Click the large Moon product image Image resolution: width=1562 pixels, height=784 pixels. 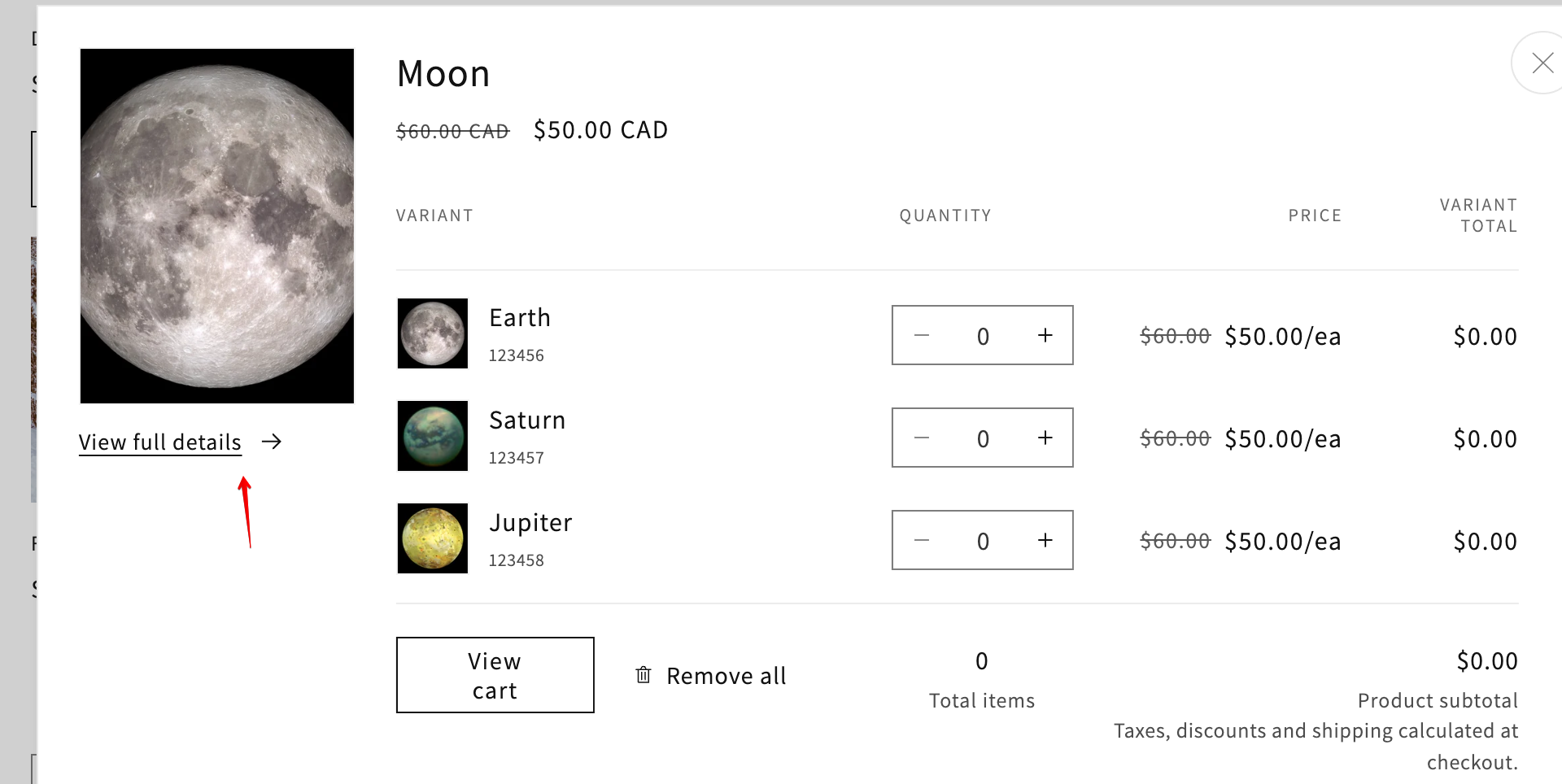tap(217, 226)
